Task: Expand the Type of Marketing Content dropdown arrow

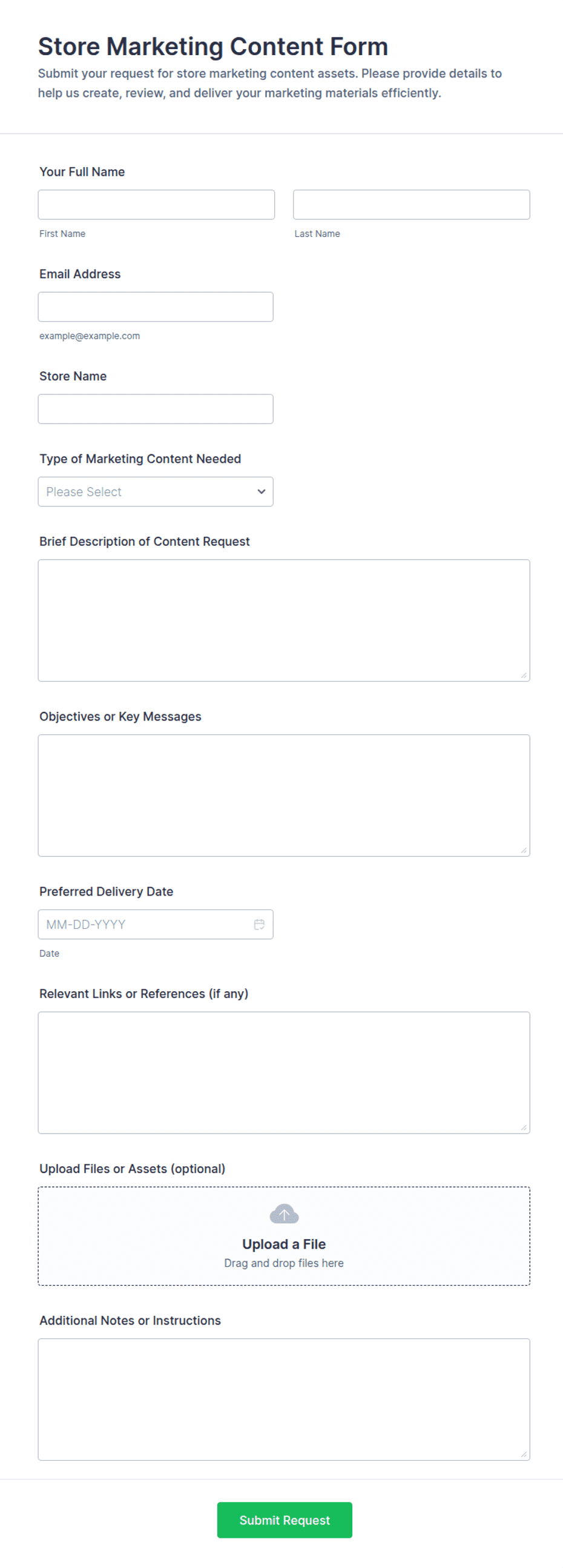Action: coord(262,491)
